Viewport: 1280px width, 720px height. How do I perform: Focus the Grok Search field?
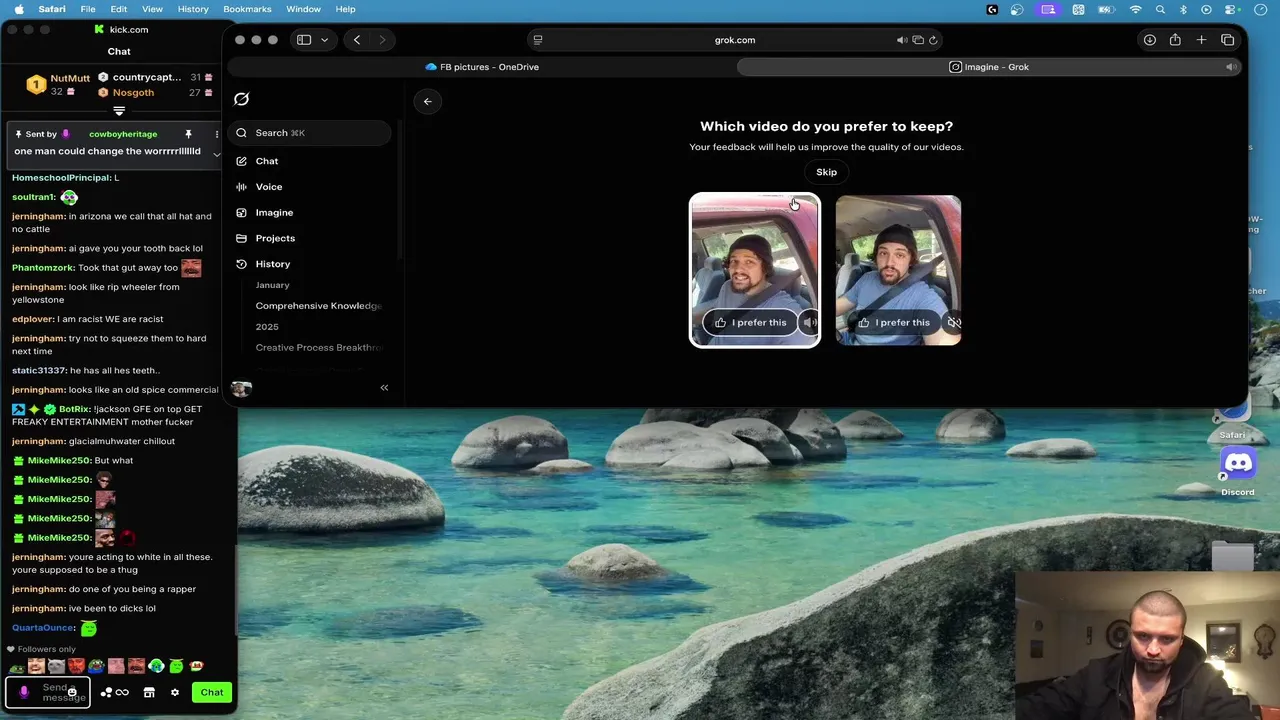(x=310, y=133)
